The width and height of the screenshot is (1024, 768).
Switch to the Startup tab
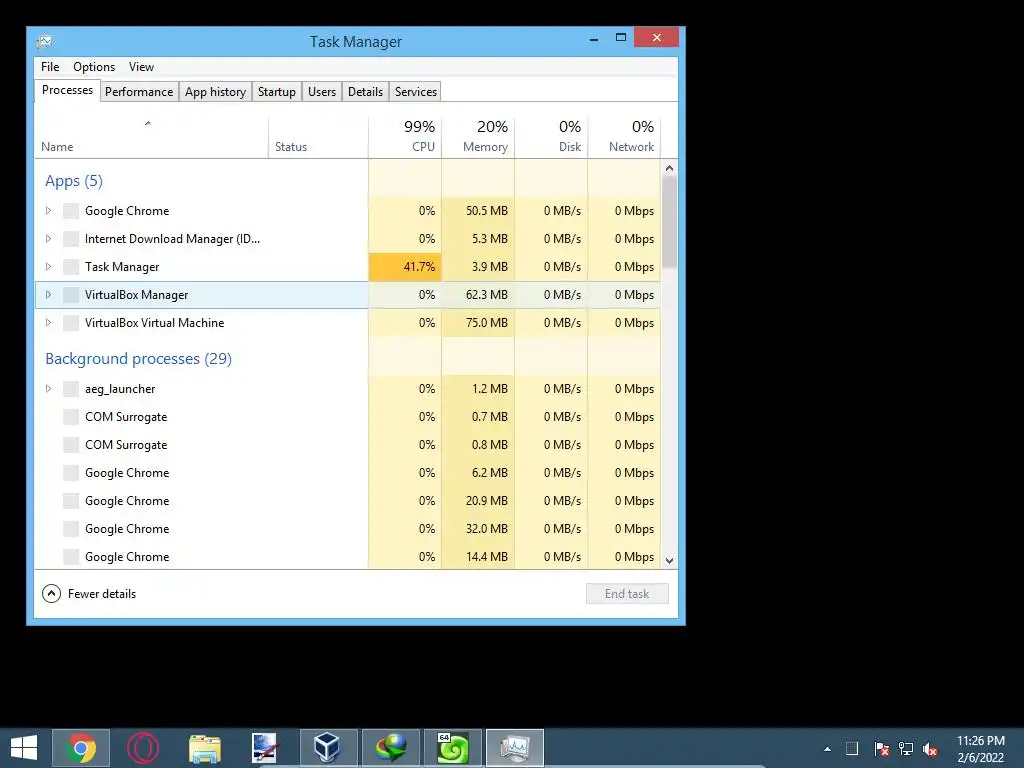click(x=277, y=91)
